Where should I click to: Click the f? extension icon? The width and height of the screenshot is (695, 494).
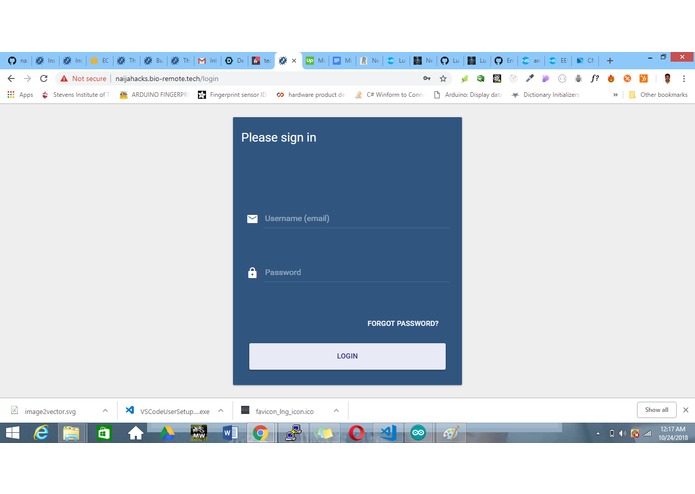pos(594,78)
